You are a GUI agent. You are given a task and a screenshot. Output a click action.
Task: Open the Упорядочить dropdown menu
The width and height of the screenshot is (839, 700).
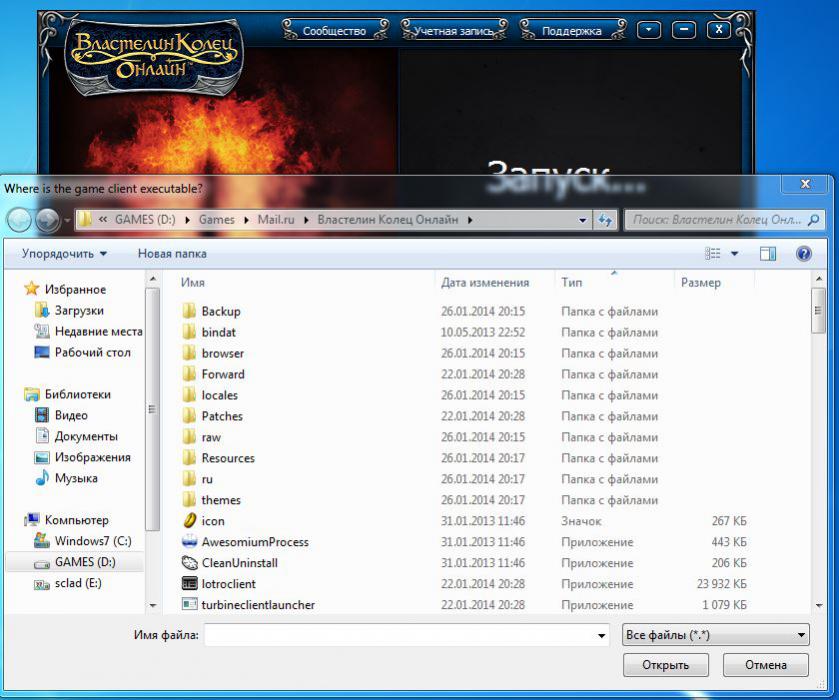click(x=64, y=254)
